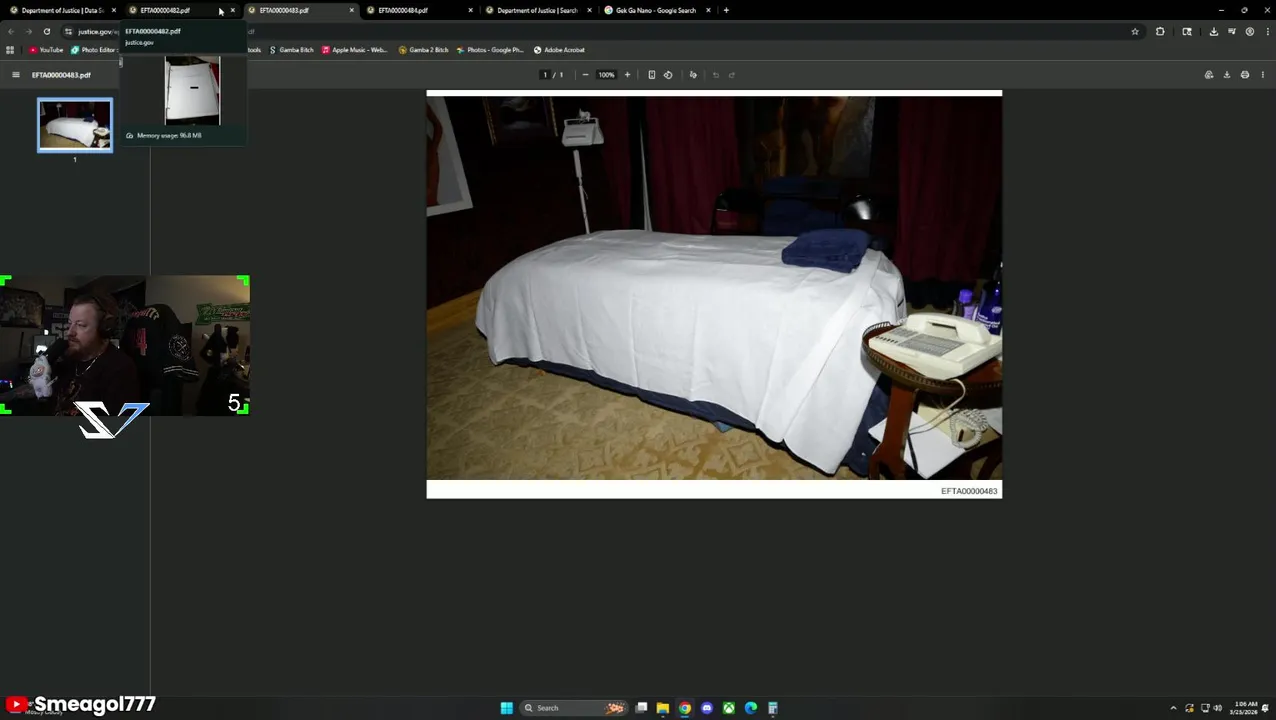
Task: Open the Gamba 2 Bitch bookmark
Action: point(423,50)
